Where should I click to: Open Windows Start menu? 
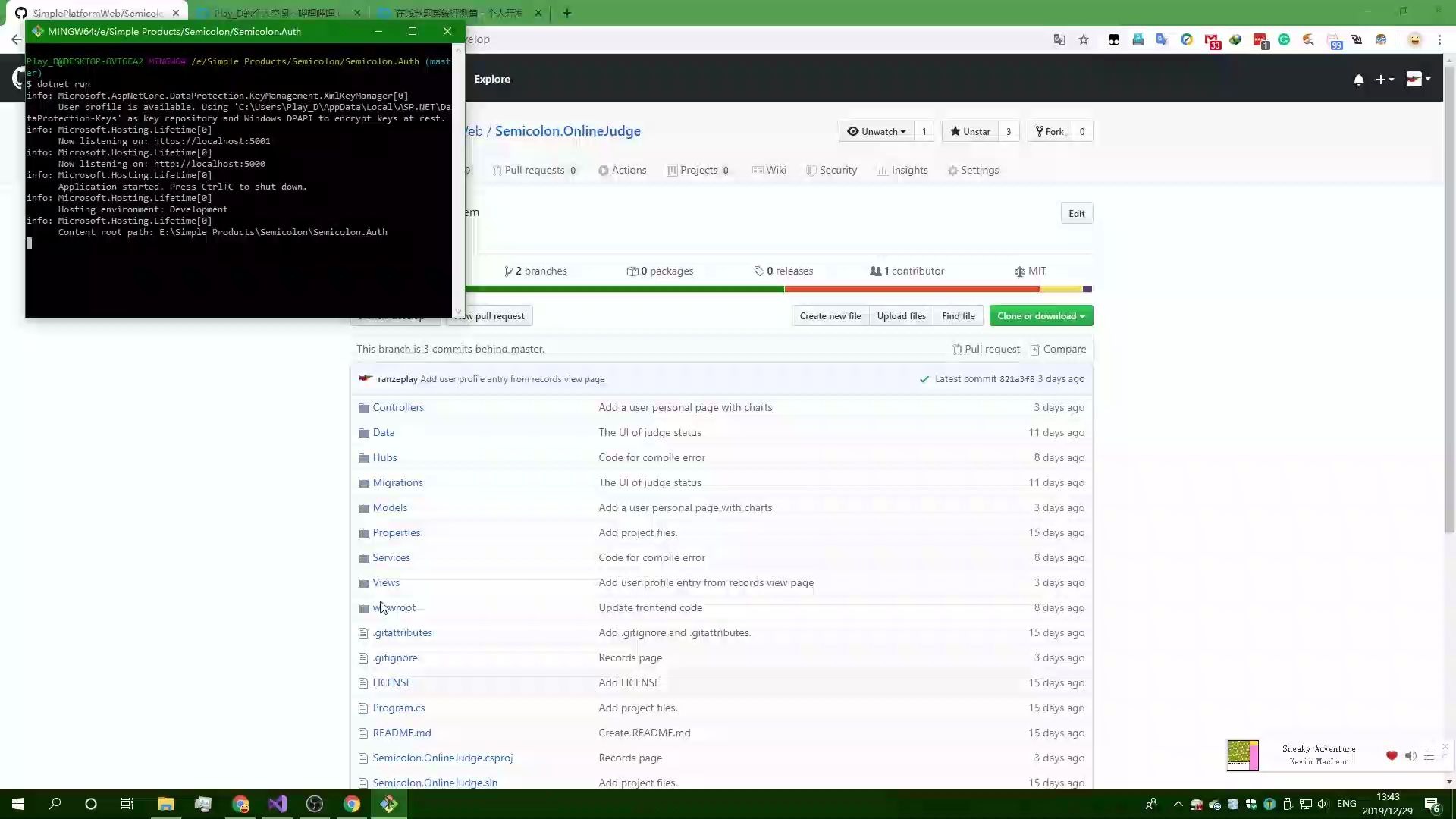coord(18,804)
